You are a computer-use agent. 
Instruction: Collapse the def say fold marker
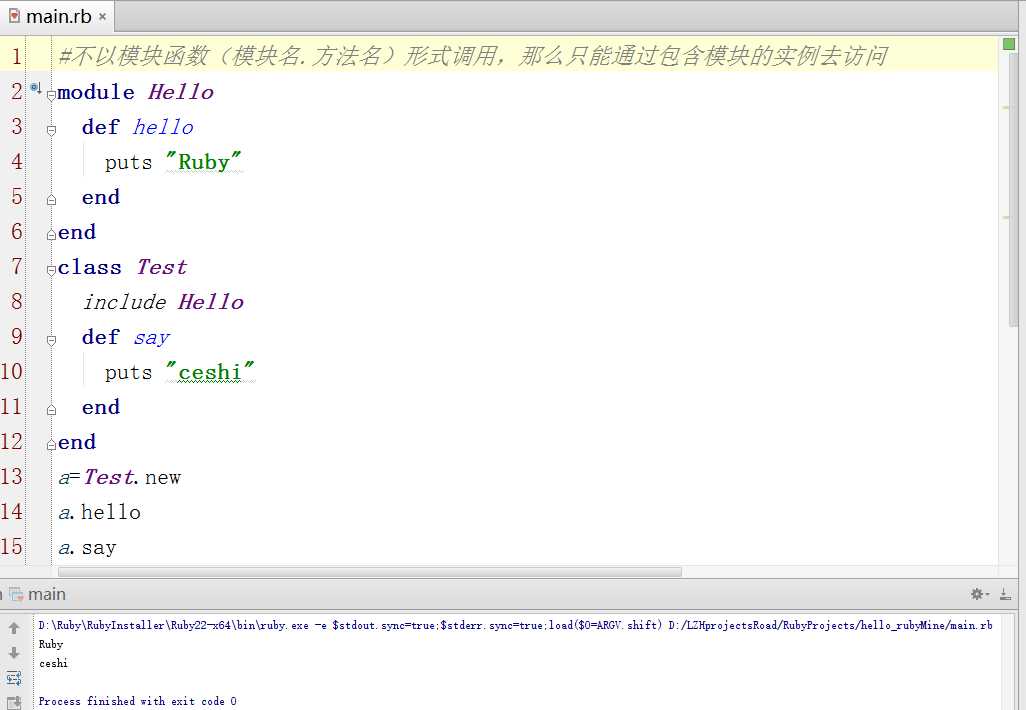pyautogui.click(x=51, y=340)
